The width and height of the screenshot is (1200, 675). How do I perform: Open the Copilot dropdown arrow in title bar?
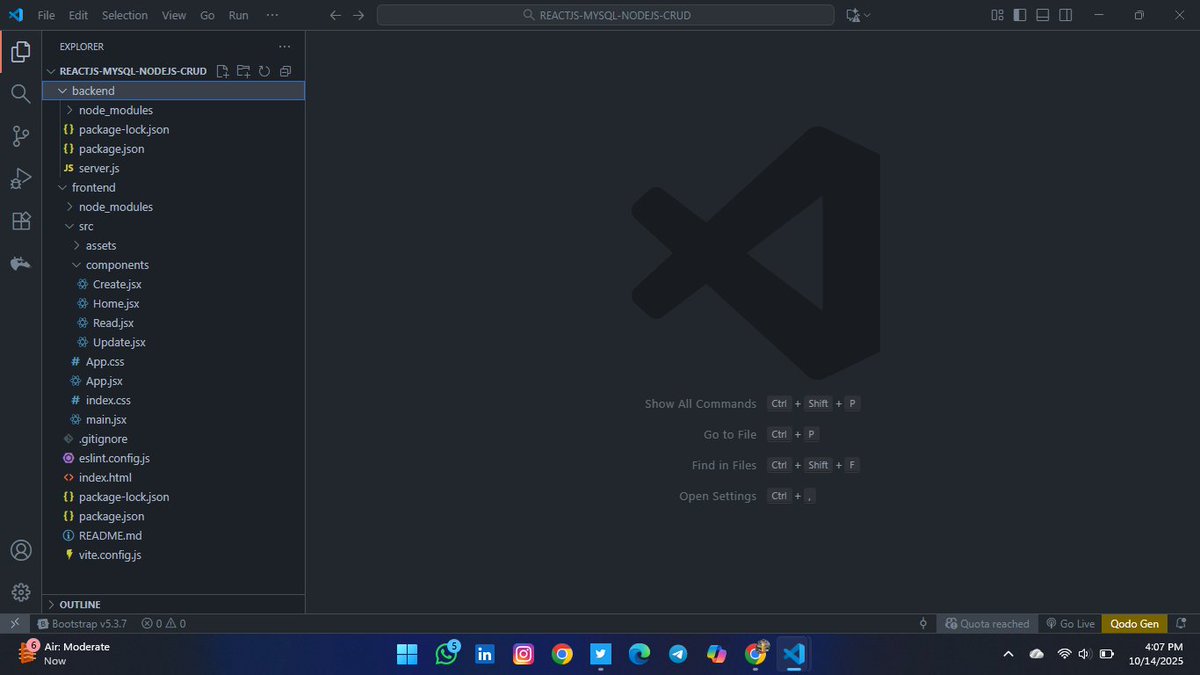(867, 15)
